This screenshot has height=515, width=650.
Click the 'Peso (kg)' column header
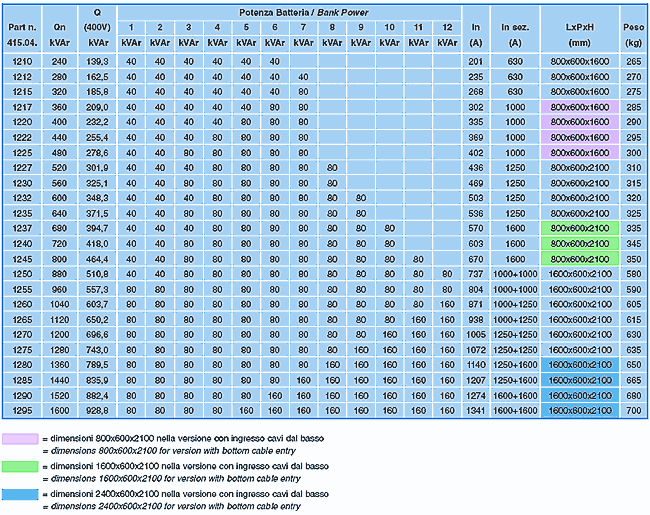pyautogui.click(x=633, y=26)
